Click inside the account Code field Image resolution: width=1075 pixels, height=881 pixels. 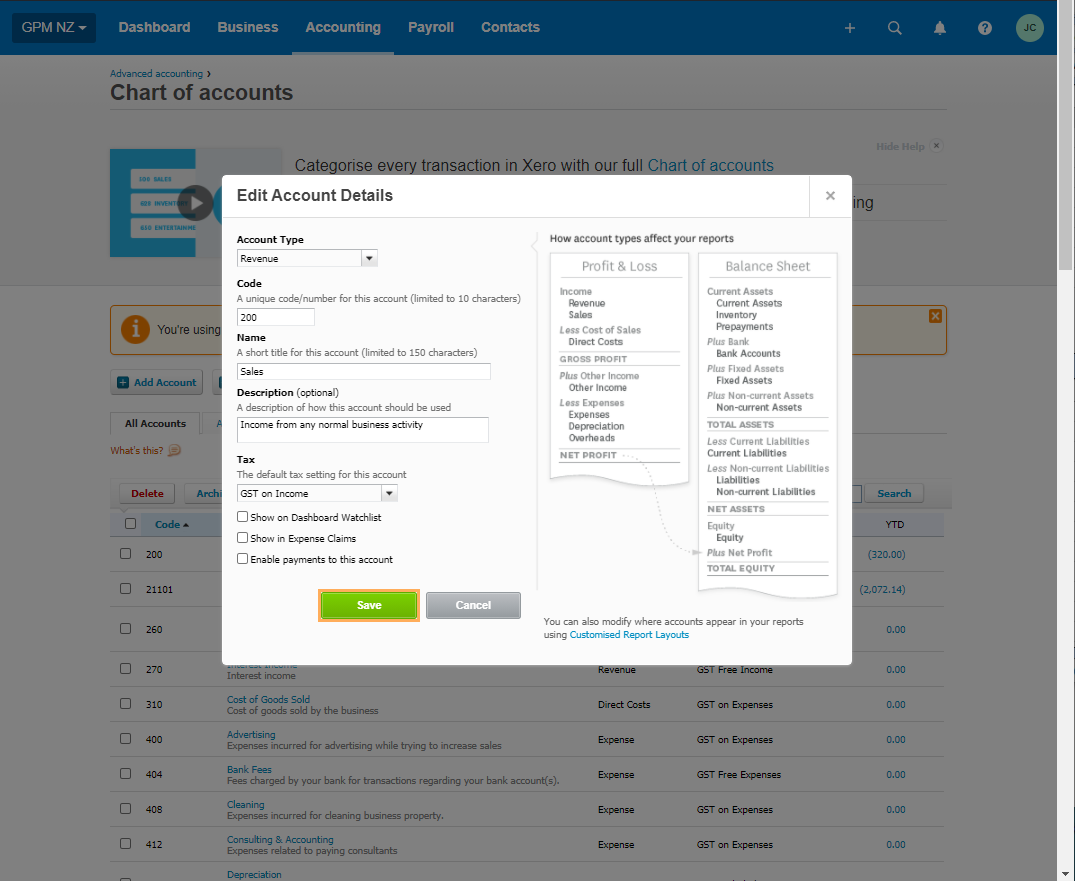pyautogui.click(x=275, y=317)
